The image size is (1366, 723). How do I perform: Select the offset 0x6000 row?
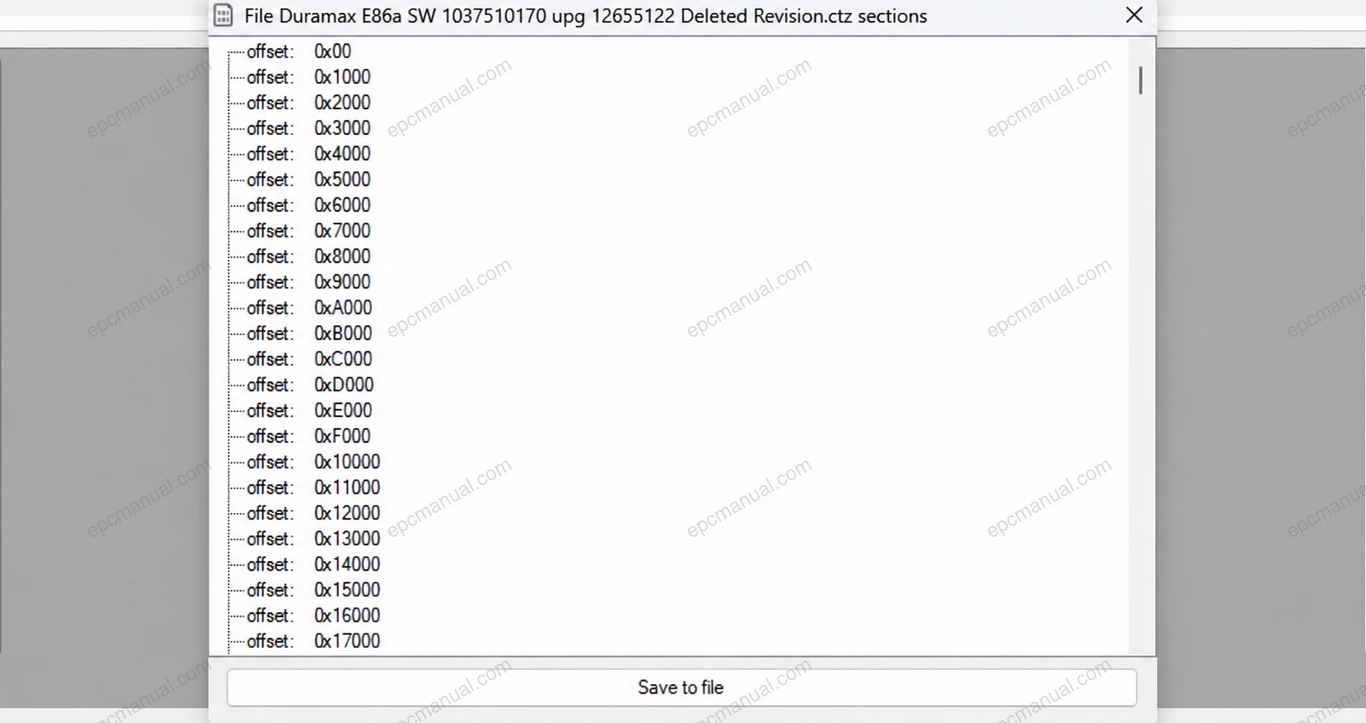coord(308,205)
